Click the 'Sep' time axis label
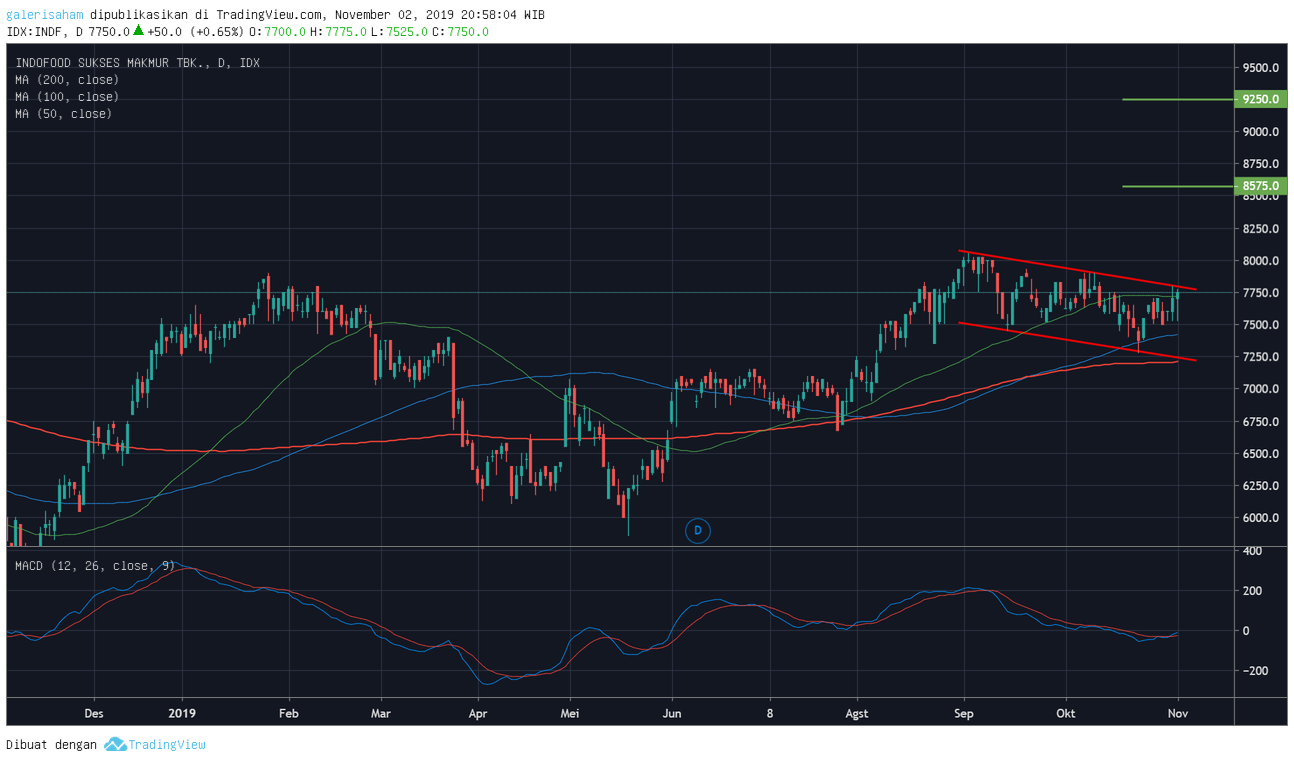Viewport: 1294px width, 762px height. (964, 714)
